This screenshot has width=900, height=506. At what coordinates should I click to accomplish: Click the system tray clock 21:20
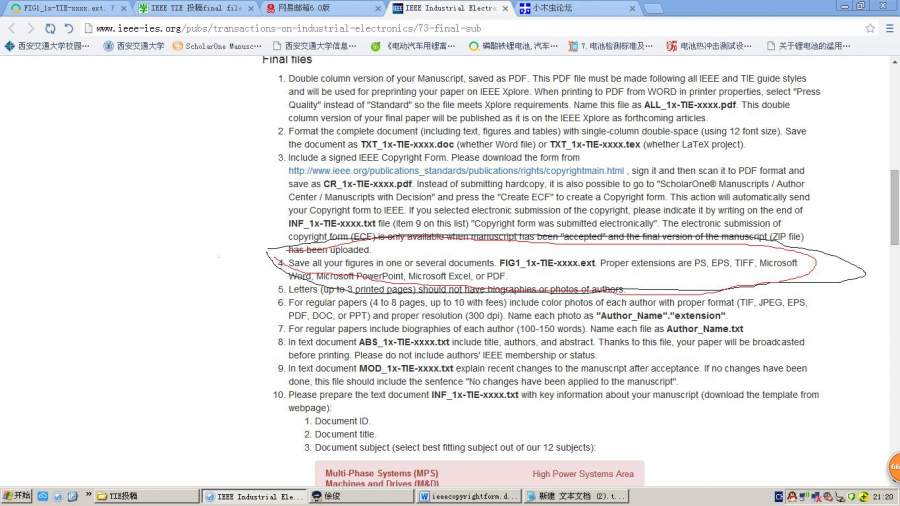tap(883, 497)
